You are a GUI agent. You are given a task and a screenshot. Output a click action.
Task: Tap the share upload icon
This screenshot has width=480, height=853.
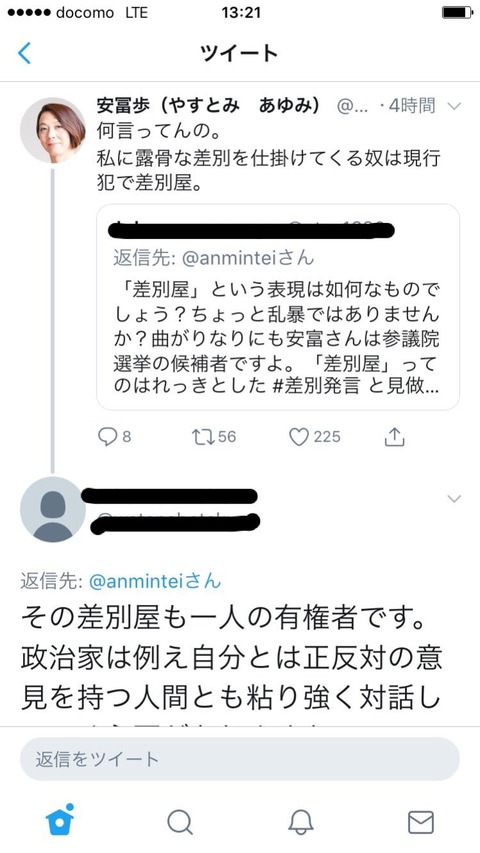(x=394, y=437)
